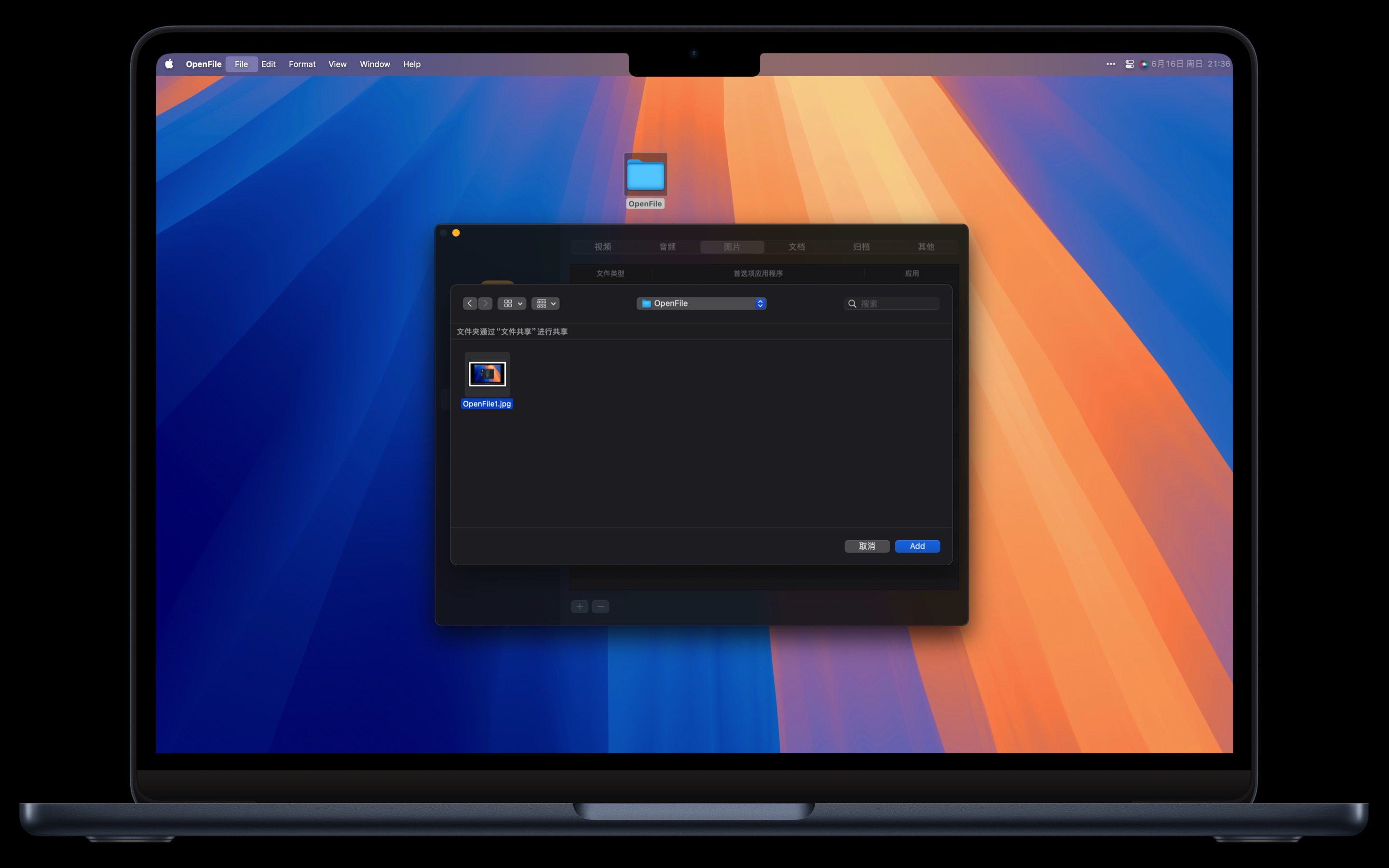Open the grouping options dropdown
This screenshot has width=1389, height=868.
pos(545,303)
